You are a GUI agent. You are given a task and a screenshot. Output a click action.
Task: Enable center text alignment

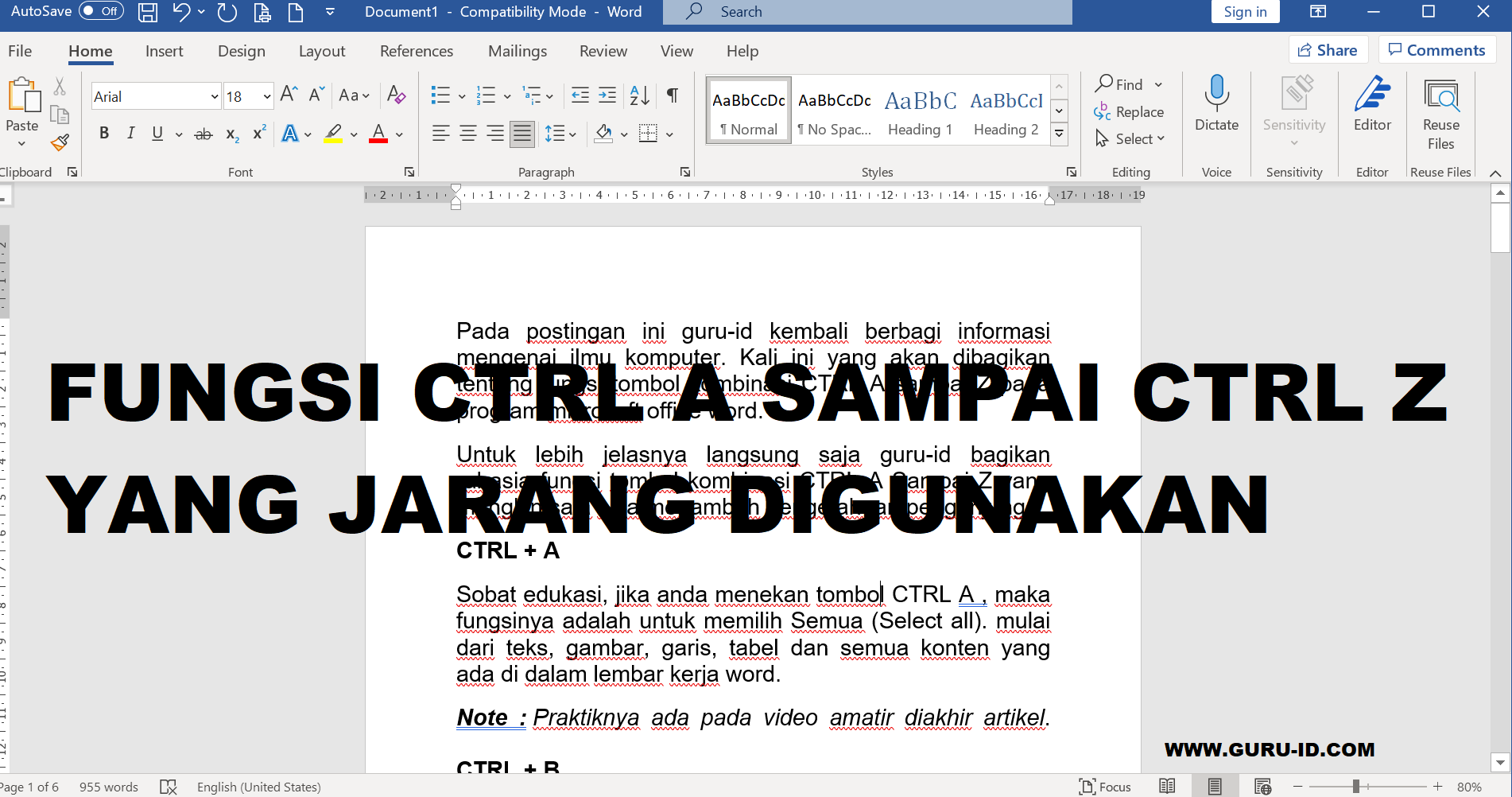tap(467, 133)
